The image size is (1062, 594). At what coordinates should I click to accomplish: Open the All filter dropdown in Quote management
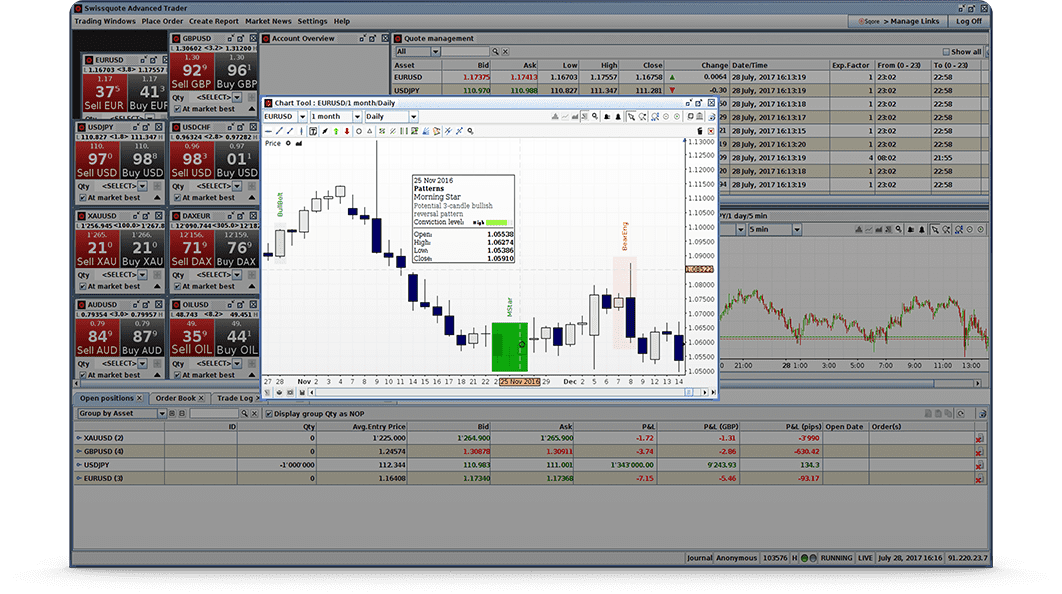436,51
